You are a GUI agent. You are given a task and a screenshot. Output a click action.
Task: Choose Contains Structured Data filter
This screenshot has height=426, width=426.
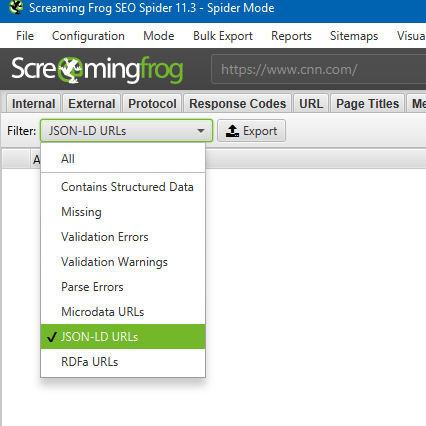click(123, 187)
